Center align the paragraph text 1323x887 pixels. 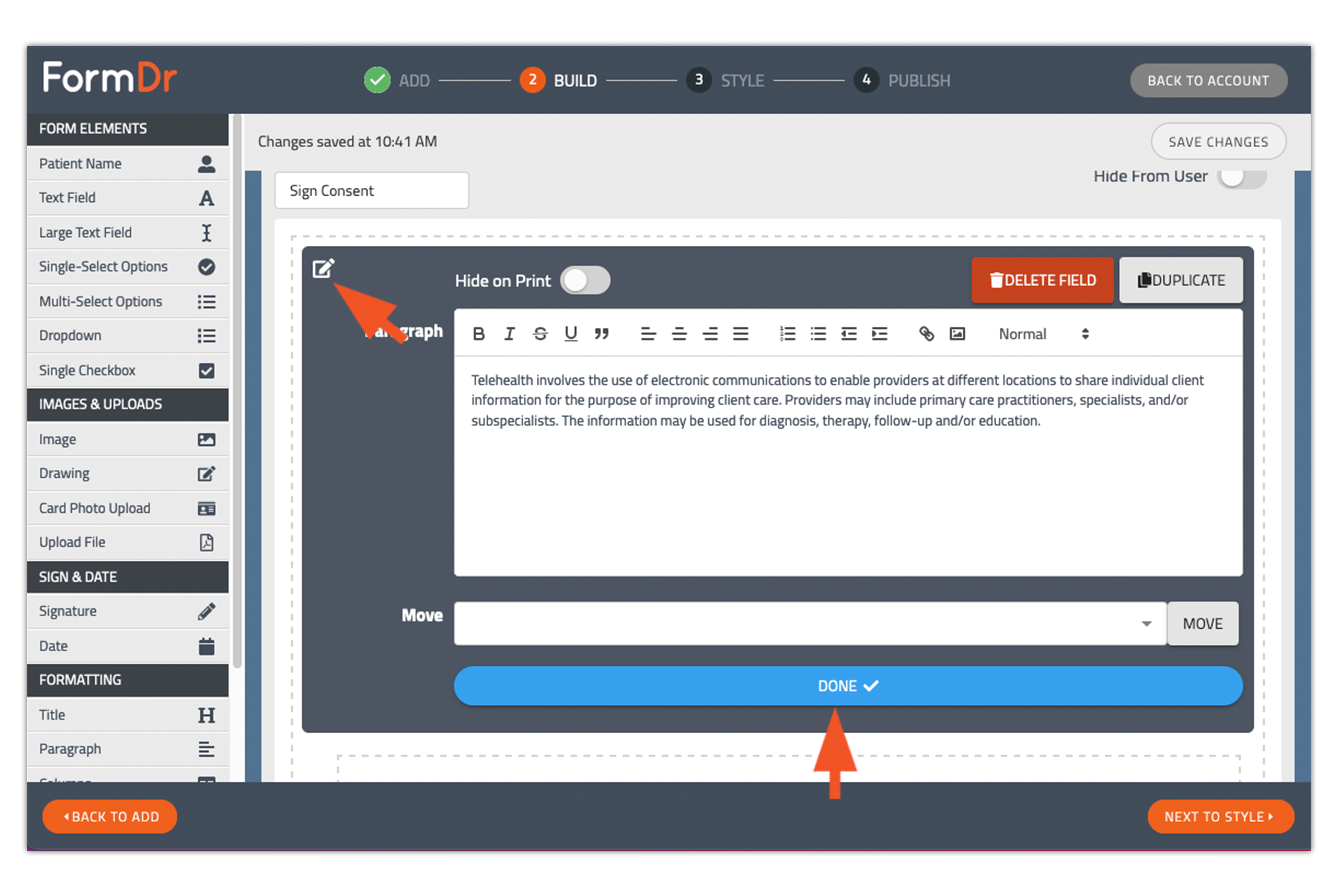point(679,334)
